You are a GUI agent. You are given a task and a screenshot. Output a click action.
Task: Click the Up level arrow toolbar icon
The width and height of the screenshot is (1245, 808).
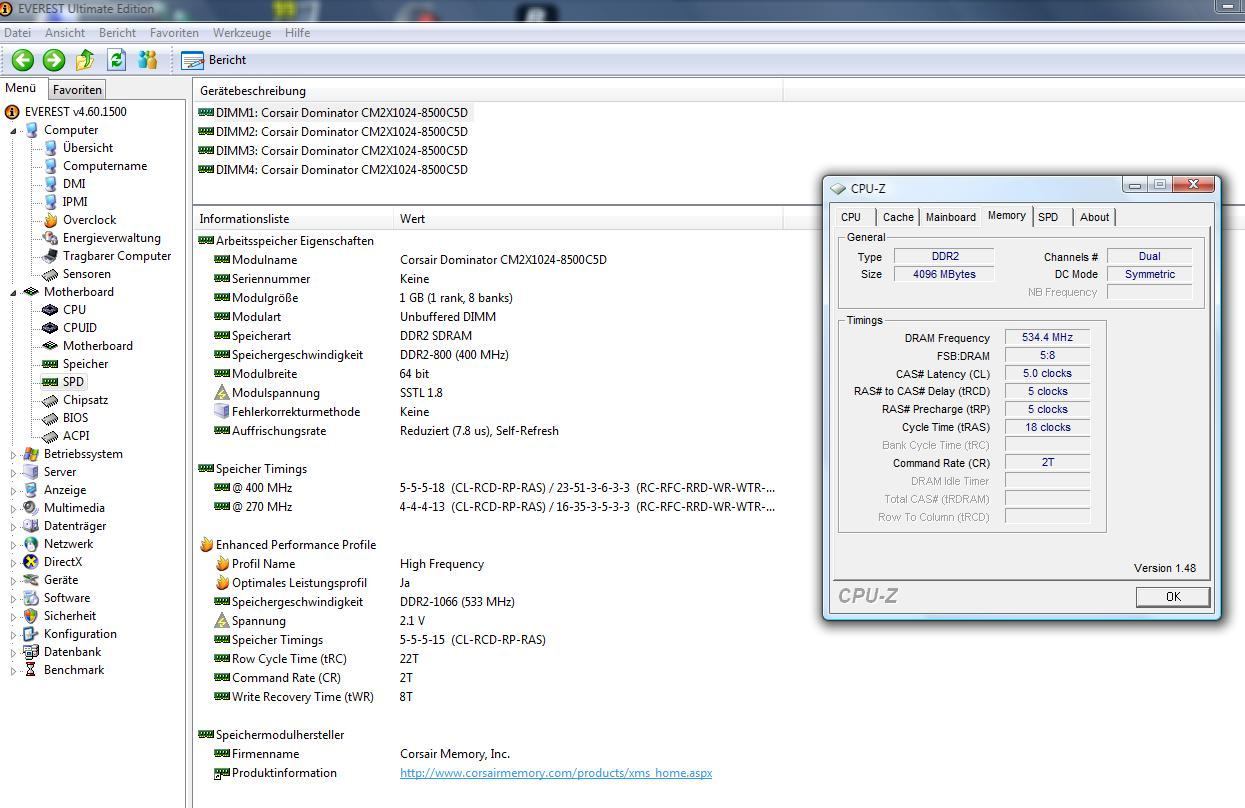85,60
